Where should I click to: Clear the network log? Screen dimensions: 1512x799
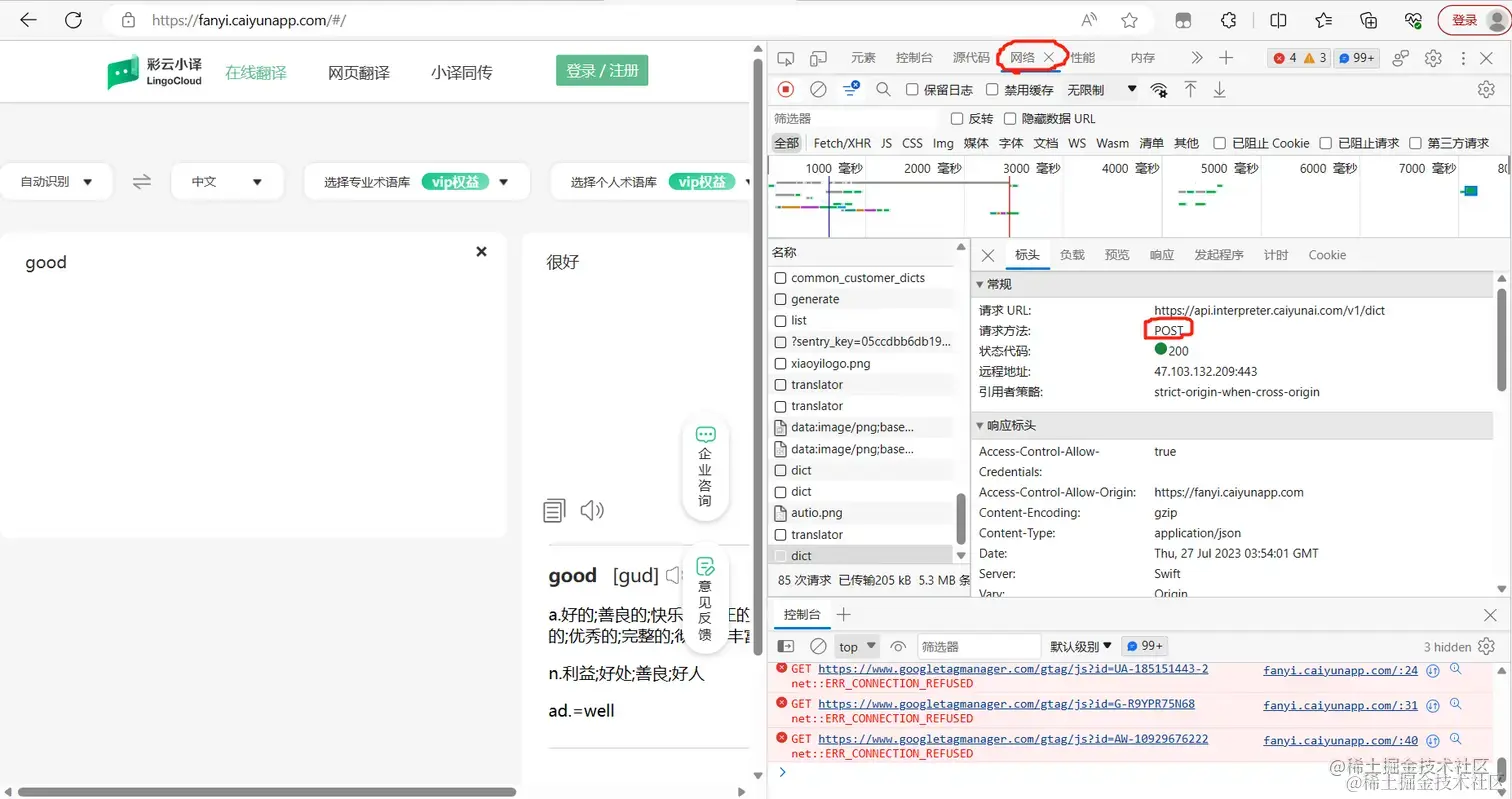coord(818,89)
